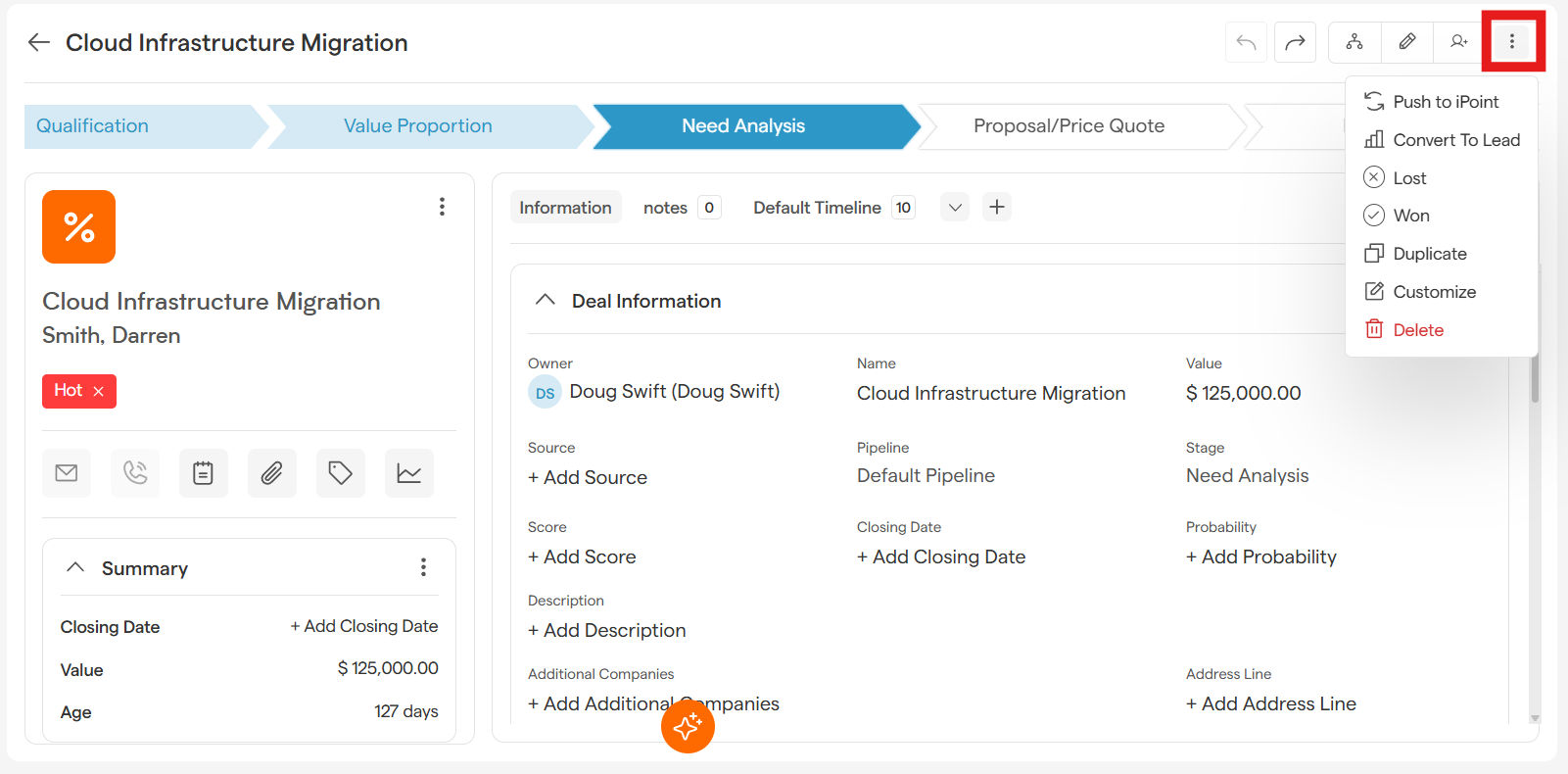Click the tag icon in the deal card
The image size is (1568, 774).
pyautogui.click(x=340, y=473)
